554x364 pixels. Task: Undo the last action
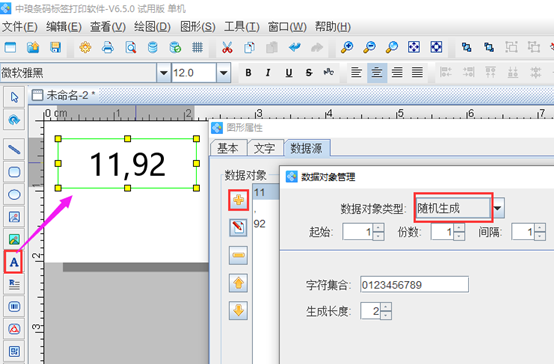(x=294, y=47)
